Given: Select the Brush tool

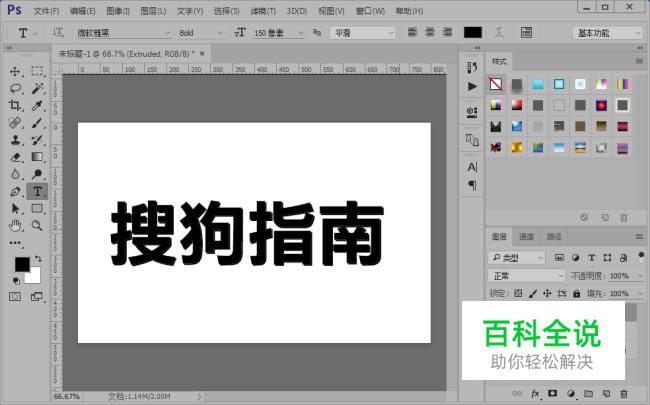Looking at the screenshot, I should pos(37,123).
